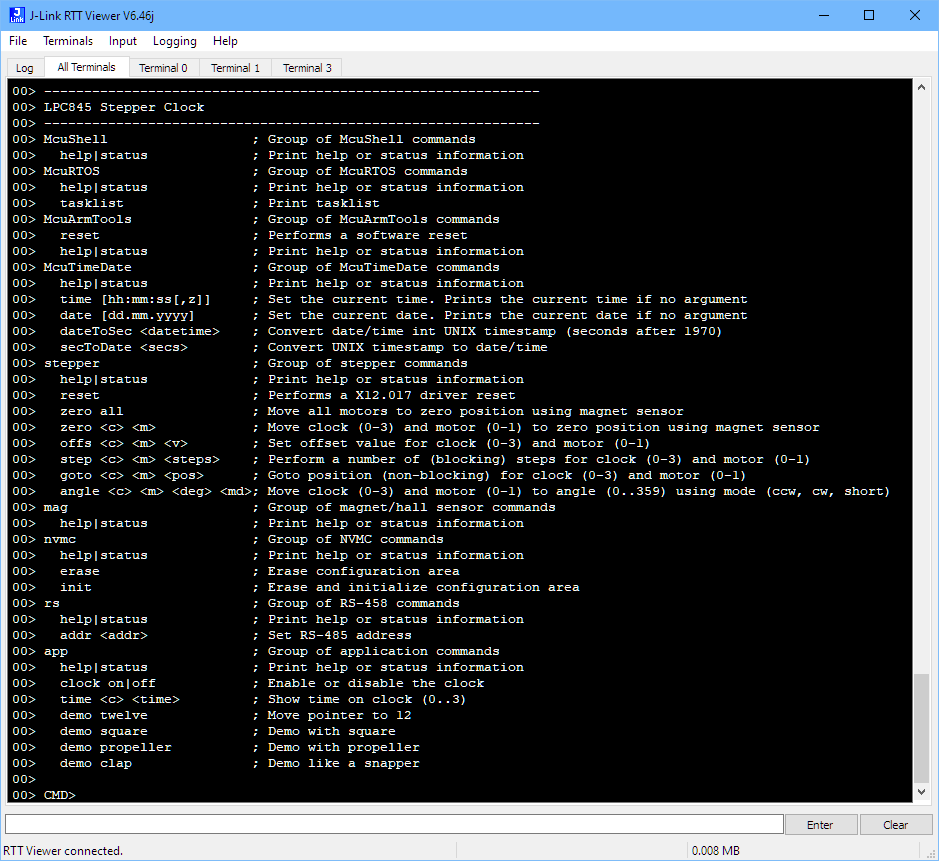Maximize the RTT Viewer window

coord(869,15)
